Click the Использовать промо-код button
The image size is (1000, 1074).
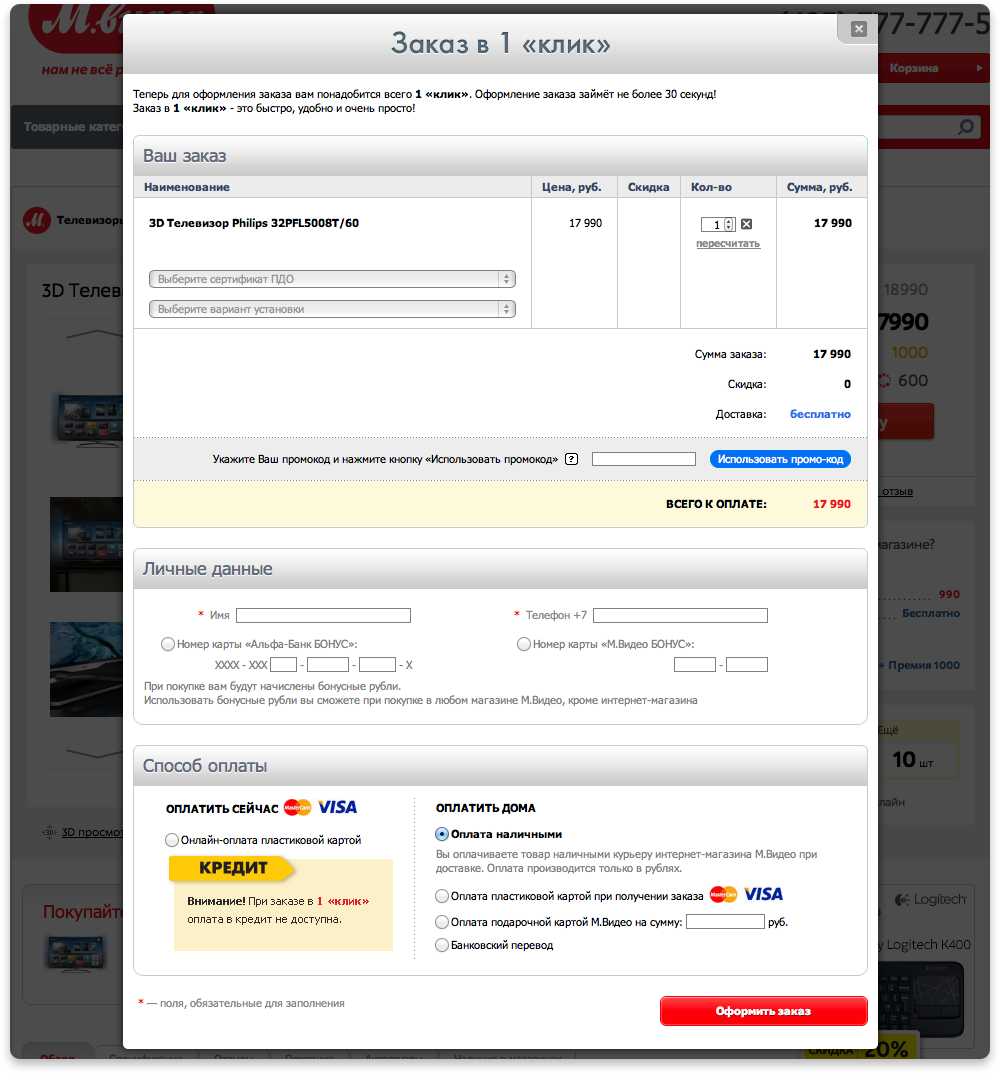click(x=780, y=459)
